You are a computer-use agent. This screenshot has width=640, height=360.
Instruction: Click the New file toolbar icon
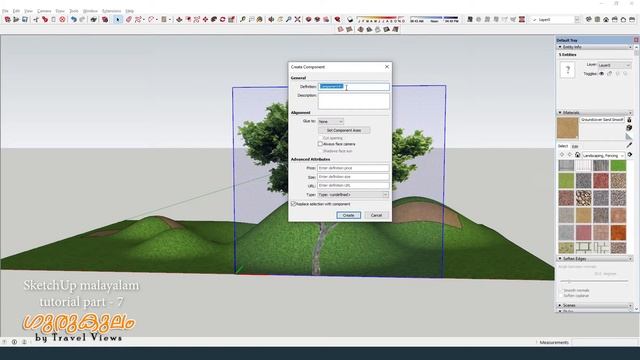click(x=7, y=19)
